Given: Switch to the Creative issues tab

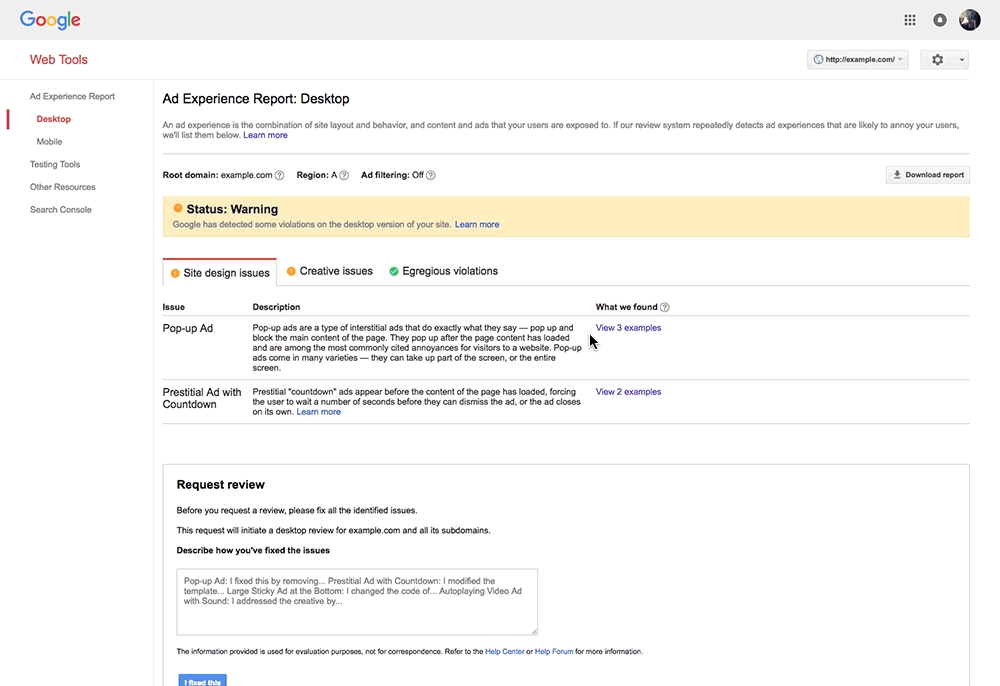Looking at the screenshot, I should pyautogui.click(x=330, y=272).
